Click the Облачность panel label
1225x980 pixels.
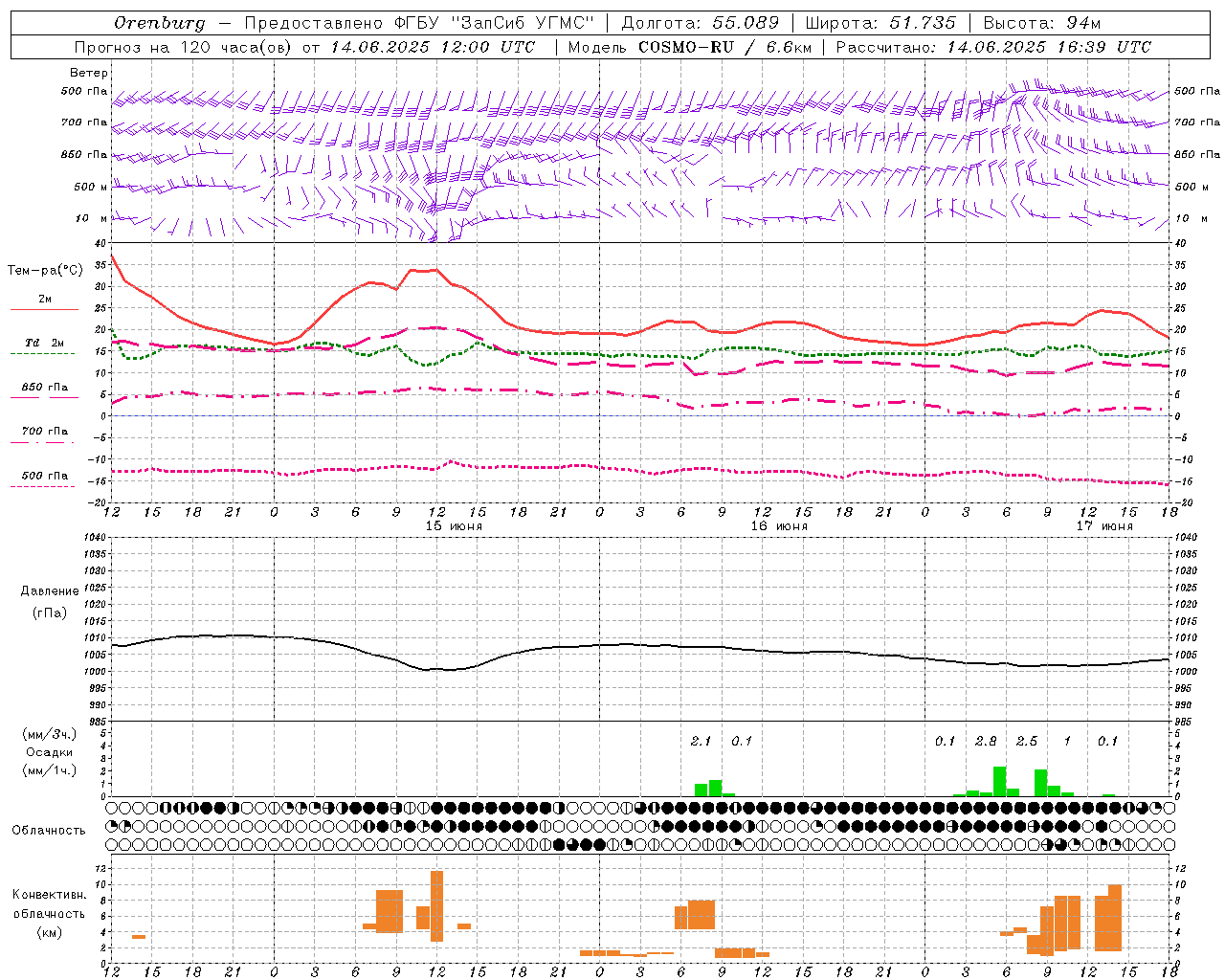click(x=49, y=831)
